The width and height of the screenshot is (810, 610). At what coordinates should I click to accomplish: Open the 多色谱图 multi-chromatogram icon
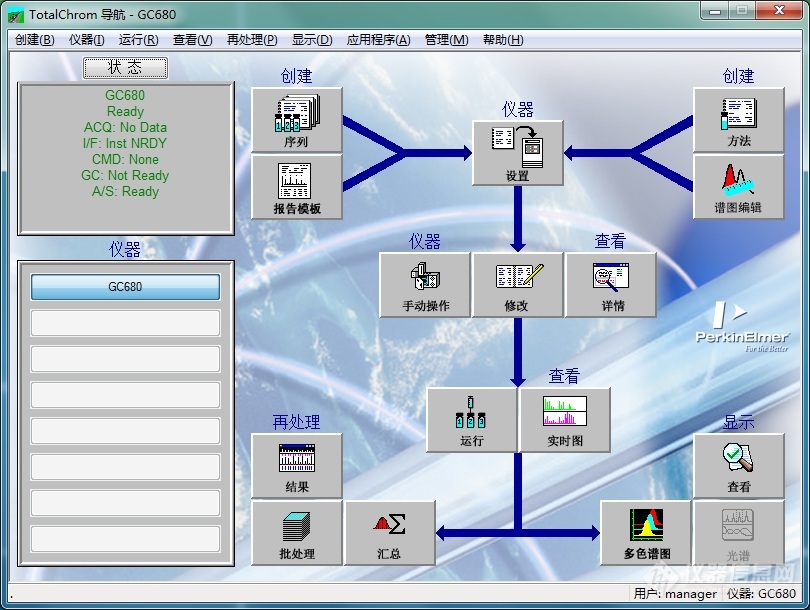coord(646,533)
